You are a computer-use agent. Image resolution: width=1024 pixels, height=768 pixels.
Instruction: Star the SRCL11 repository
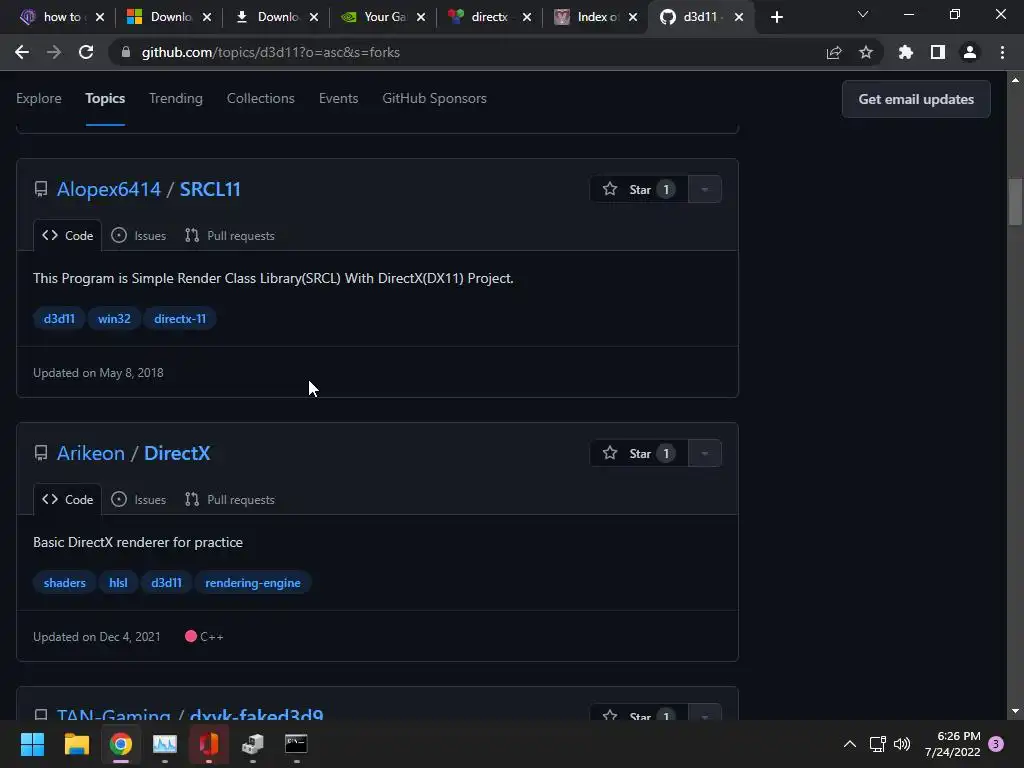tap(639, 189)
